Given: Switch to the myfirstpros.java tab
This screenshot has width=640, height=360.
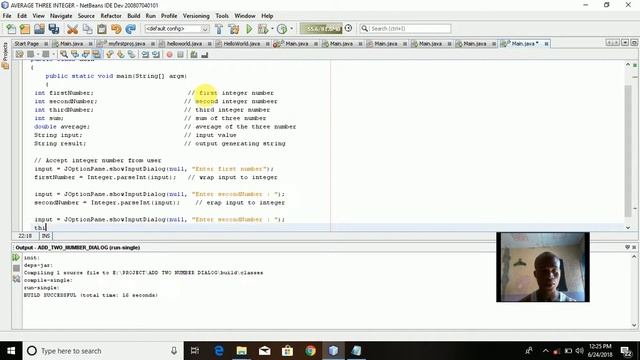Looking at the screenshot, I should [126, 43].
